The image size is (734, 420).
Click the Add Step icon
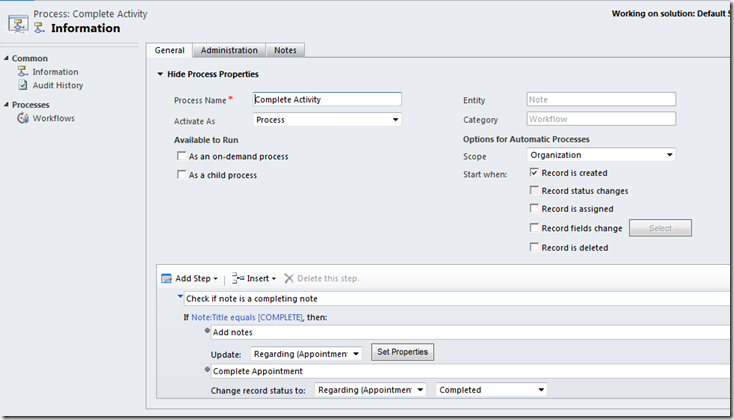point(167,278)
